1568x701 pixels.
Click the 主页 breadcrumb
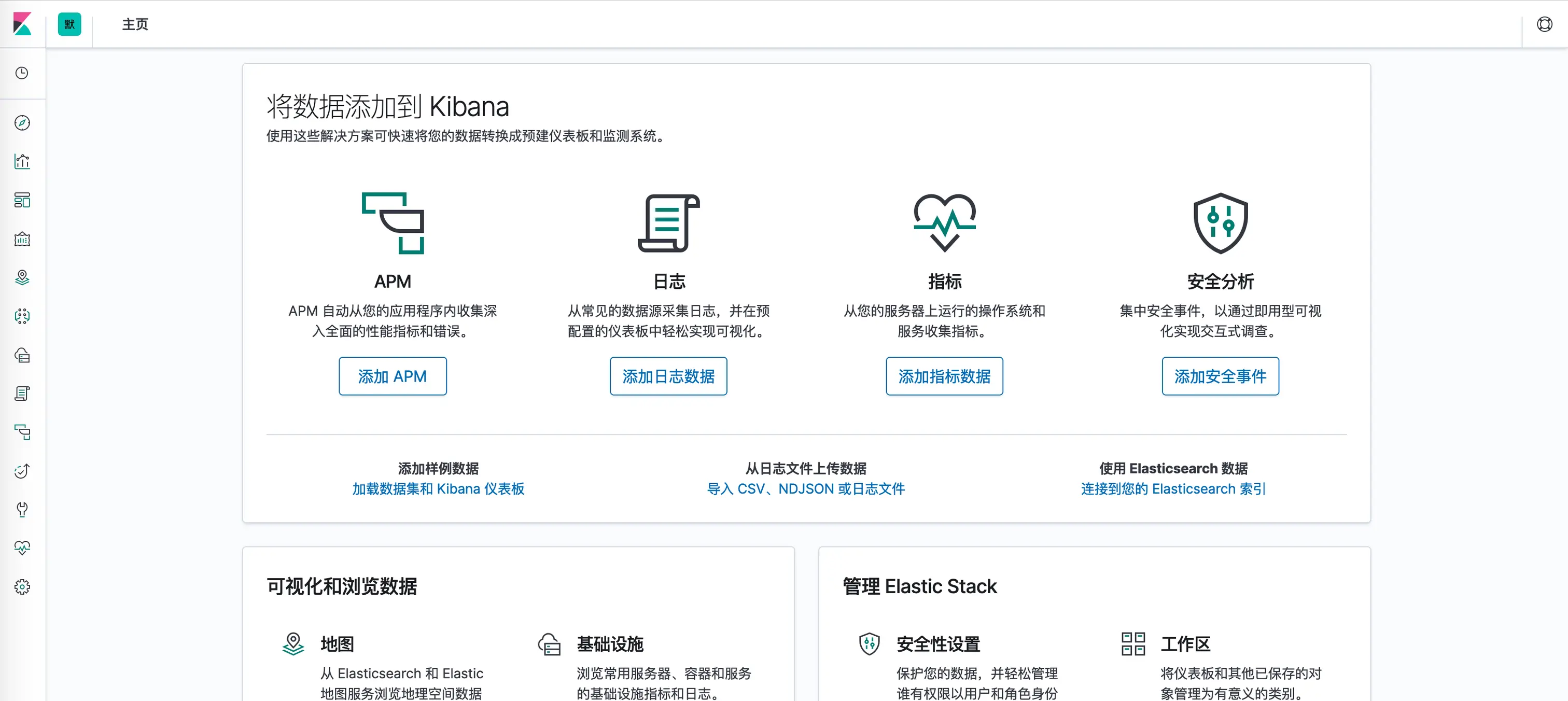click(x=135, y=24)
